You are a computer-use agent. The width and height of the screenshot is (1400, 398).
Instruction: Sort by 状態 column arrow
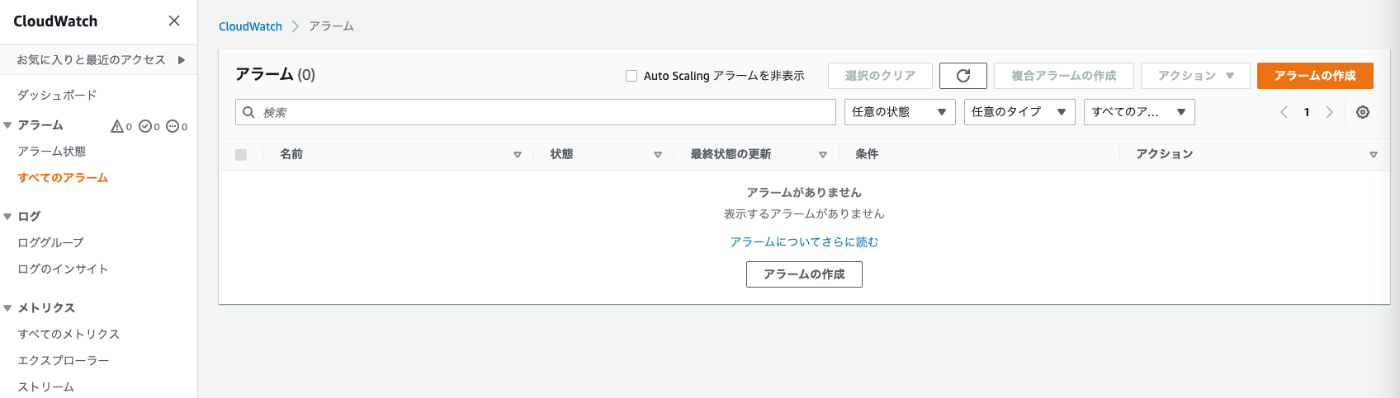click(657, 155)
